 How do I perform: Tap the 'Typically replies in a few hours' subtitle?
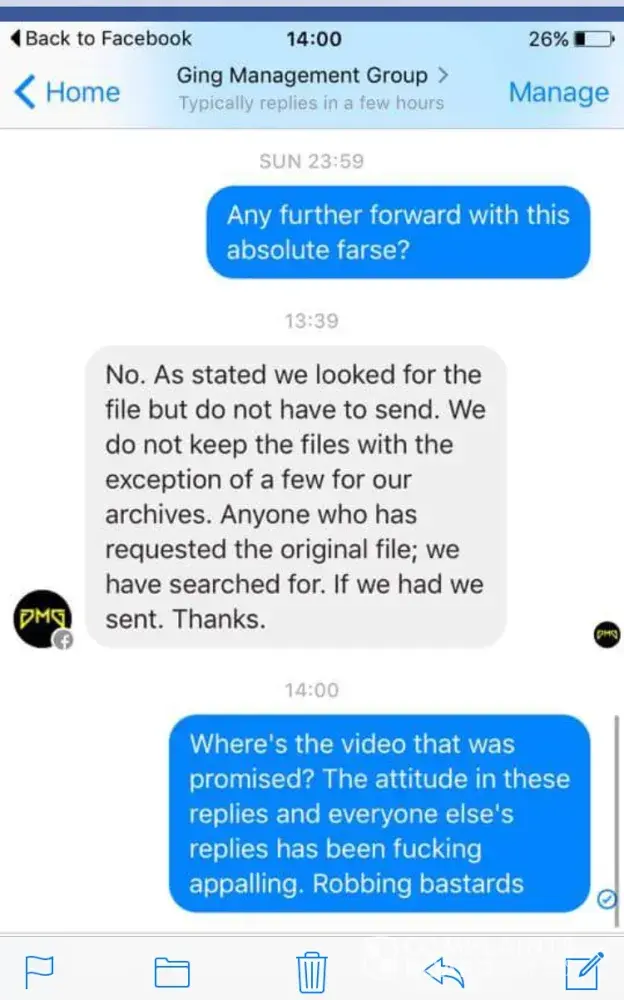click(311, 103)
